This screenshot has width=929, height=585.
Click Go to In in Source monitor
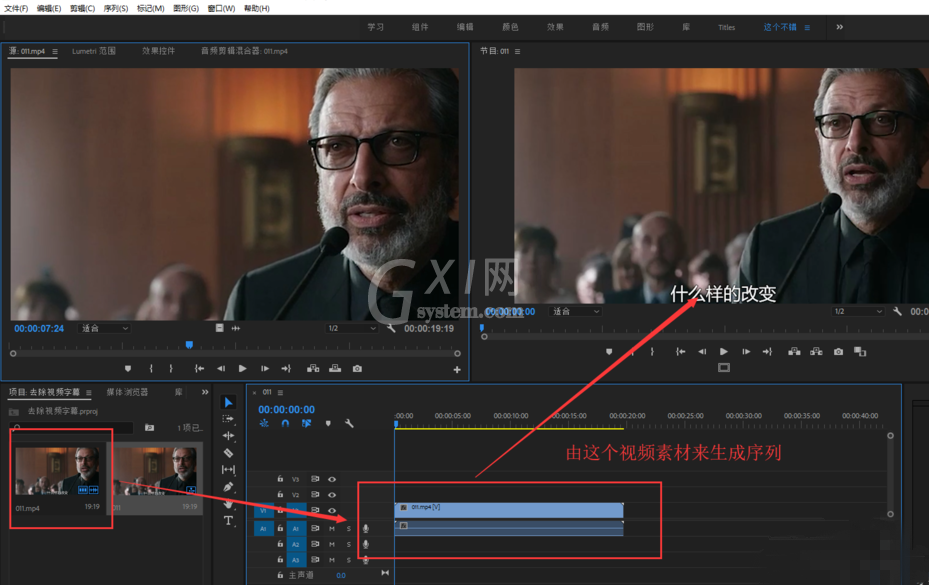point(200,369)
